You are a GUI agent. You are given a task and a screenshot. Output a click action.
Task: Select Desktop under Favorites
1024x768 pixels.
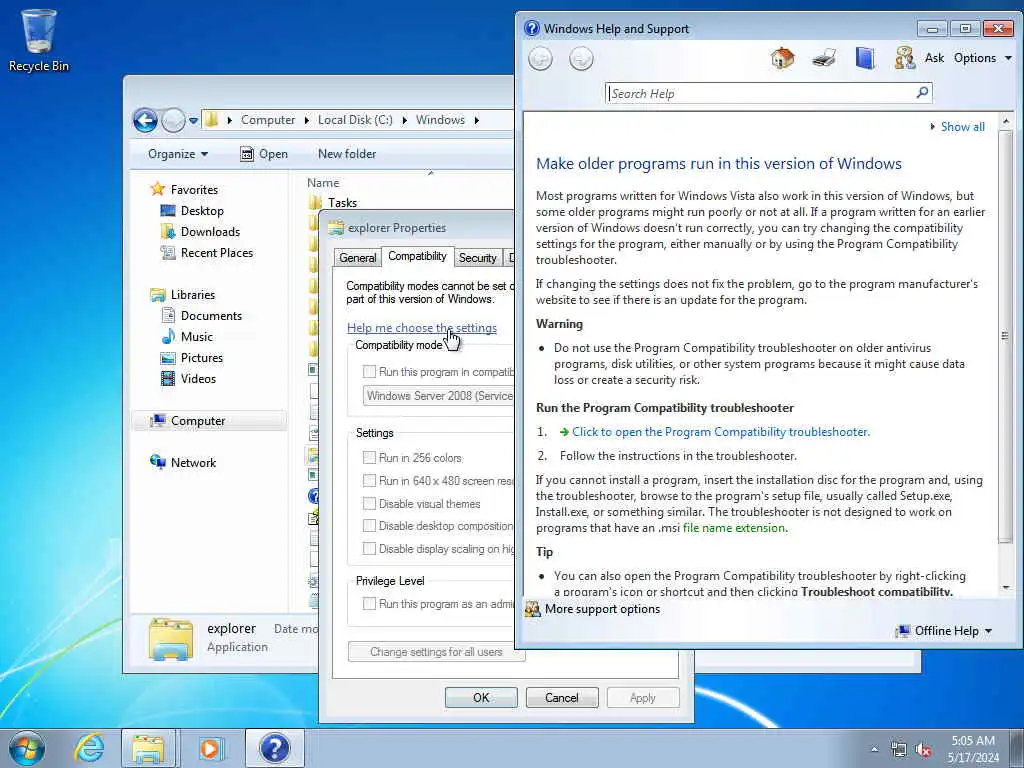pyautogui.click(x=202, y=211)
